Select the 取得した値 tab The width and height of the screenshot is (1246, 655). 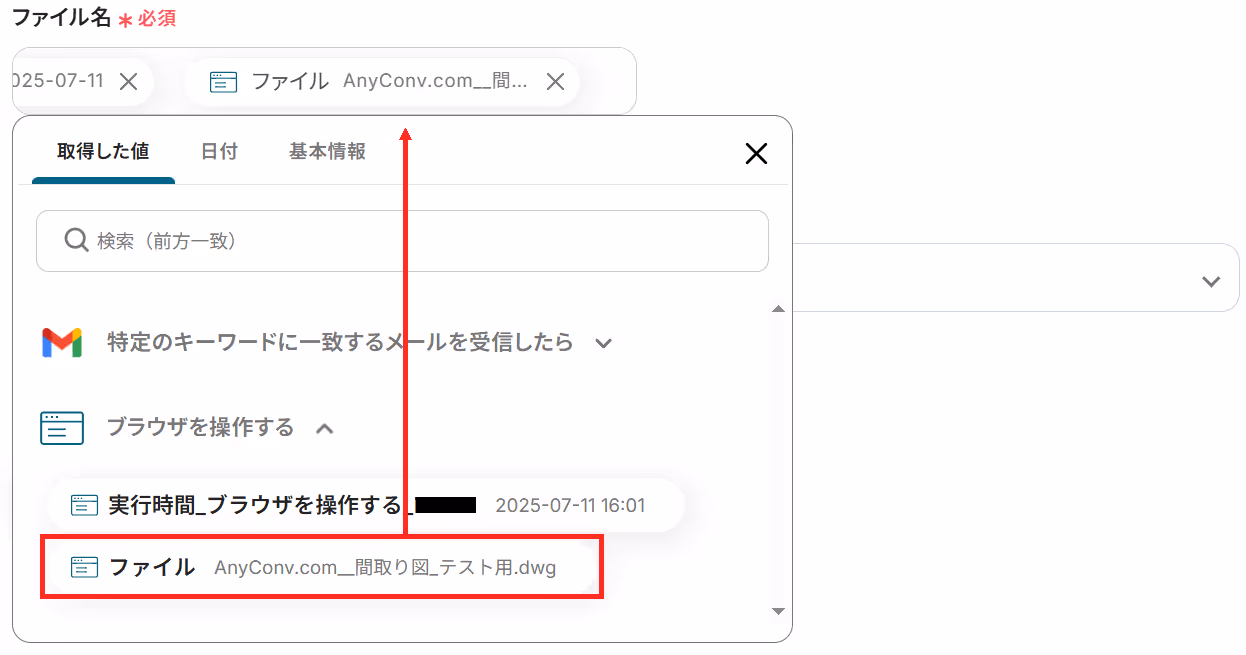coord(103,152)
